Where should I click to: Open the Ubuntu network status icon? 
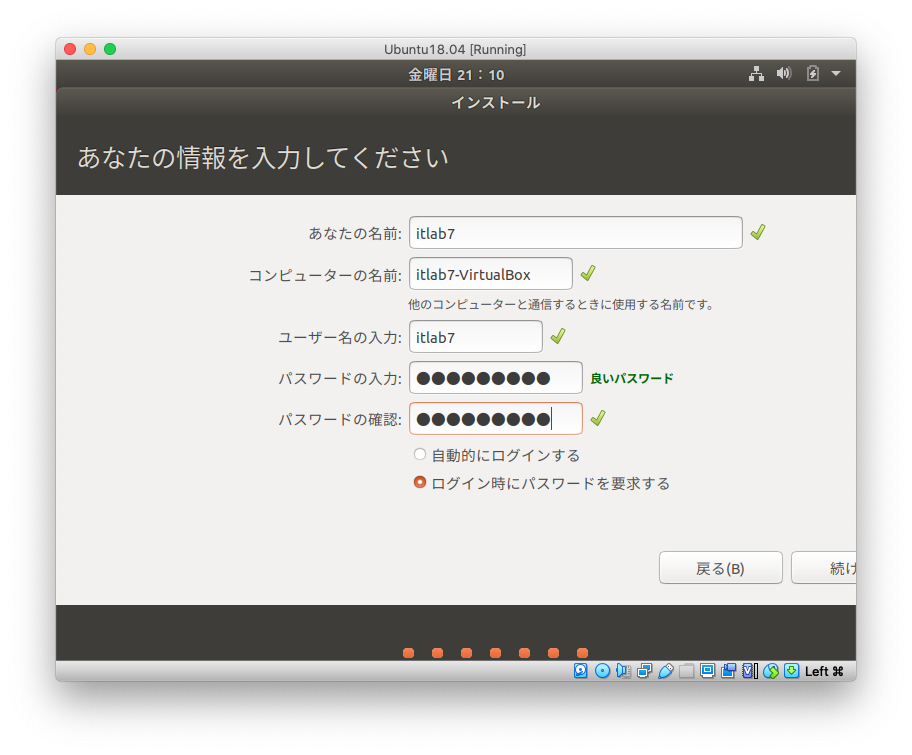pos(756,74)
